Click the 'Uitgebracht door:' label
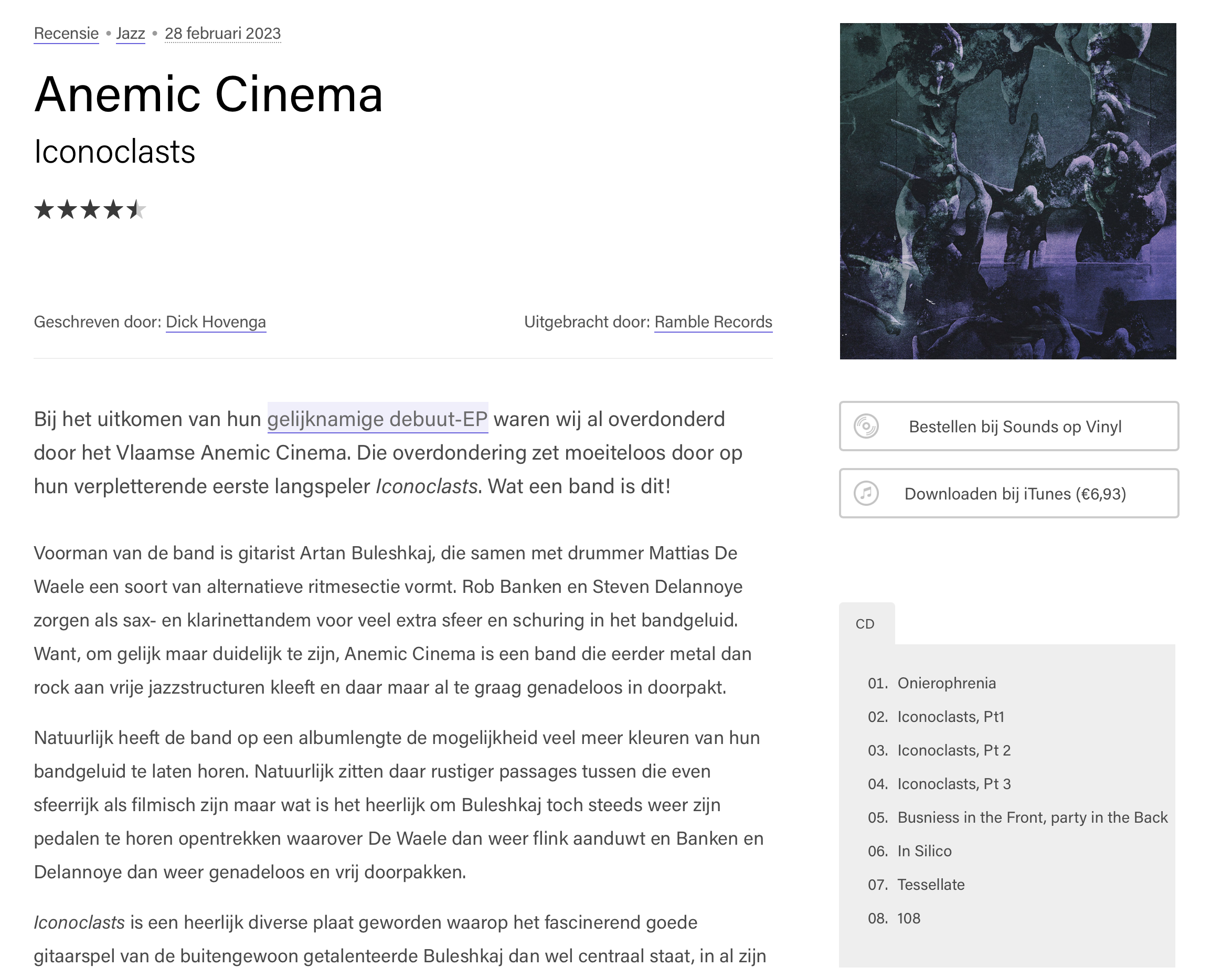 pyautogui.click(x=588, y=322)
